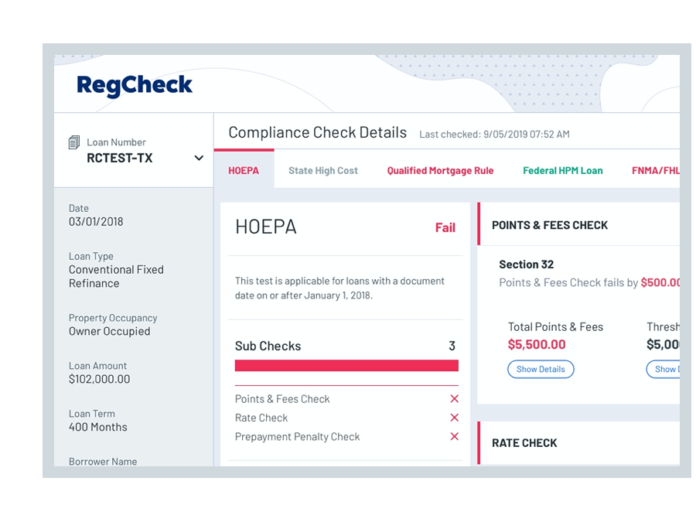Go to the Federal HPM Loan tab
Screen dimensions: 696x522
563,170
